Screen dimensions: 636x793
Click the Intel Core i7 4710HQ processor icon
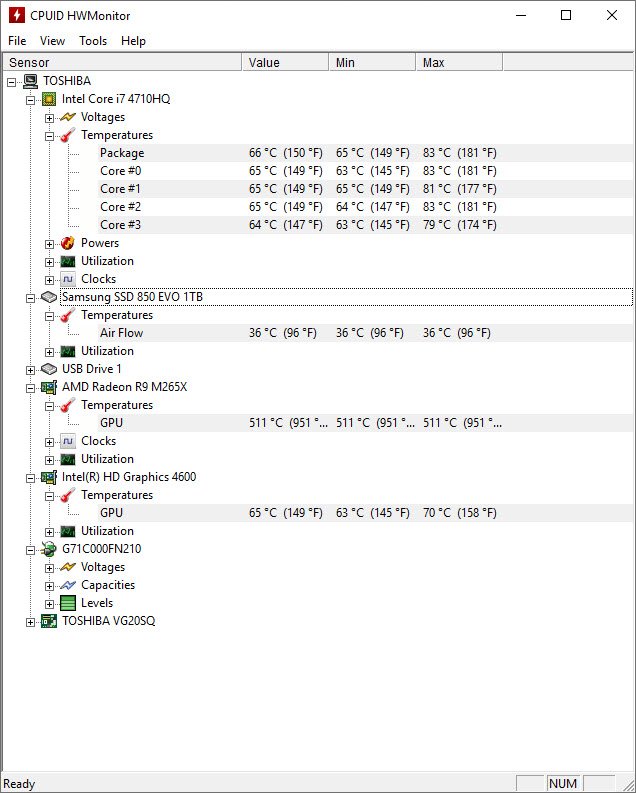pyautogui.click(x=49, y=99)
